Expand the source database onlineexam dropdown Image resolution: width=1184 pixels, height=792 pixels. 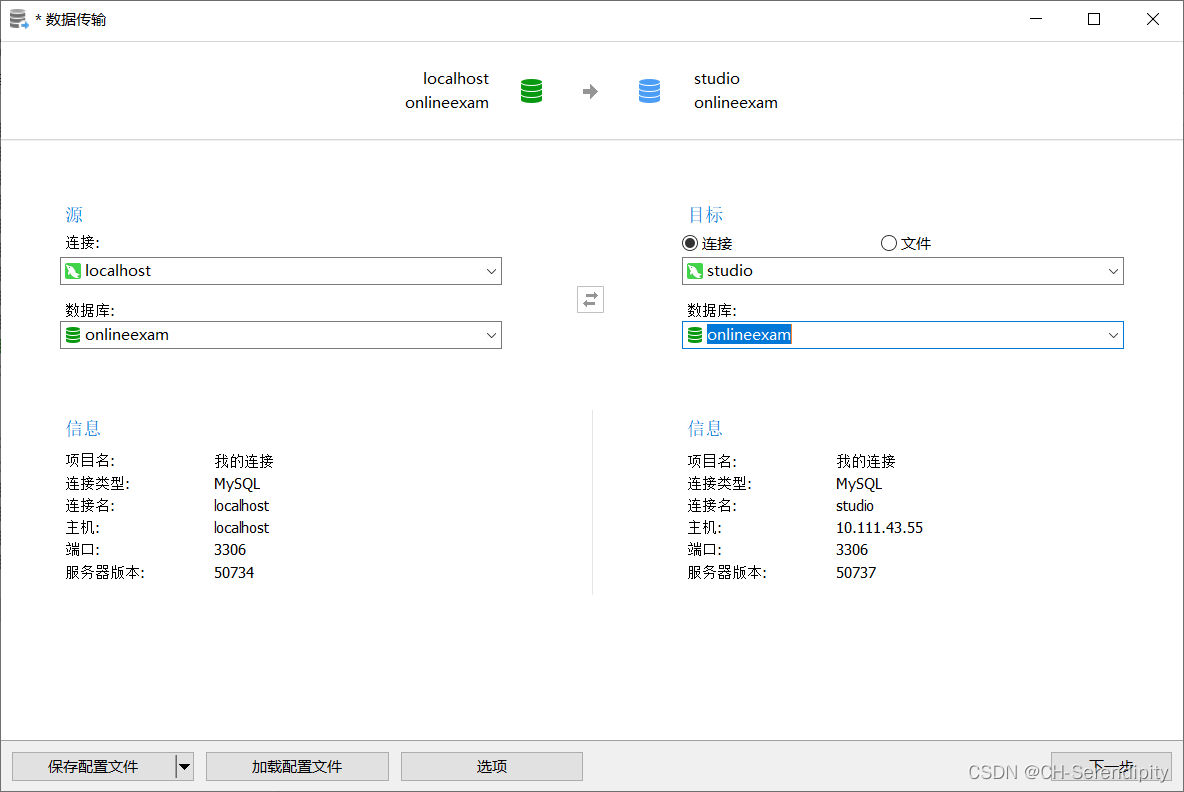click(491, 335)
